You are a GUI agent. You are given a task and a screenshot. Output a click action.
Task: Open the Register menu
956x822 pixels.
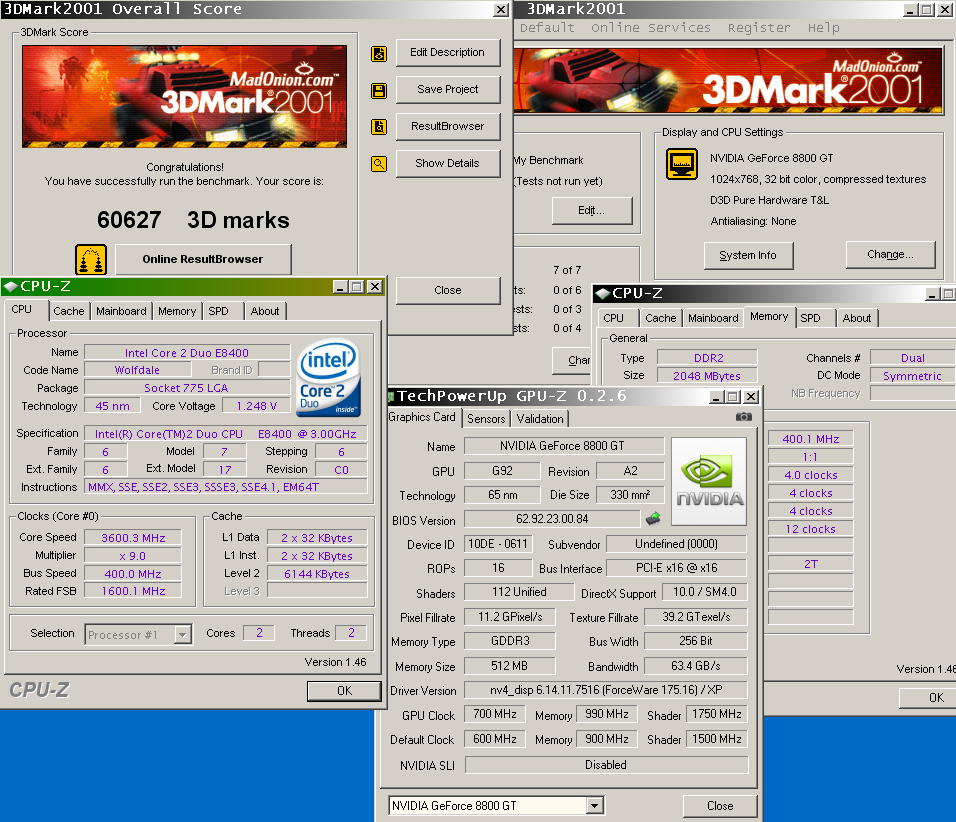(758, 28)
